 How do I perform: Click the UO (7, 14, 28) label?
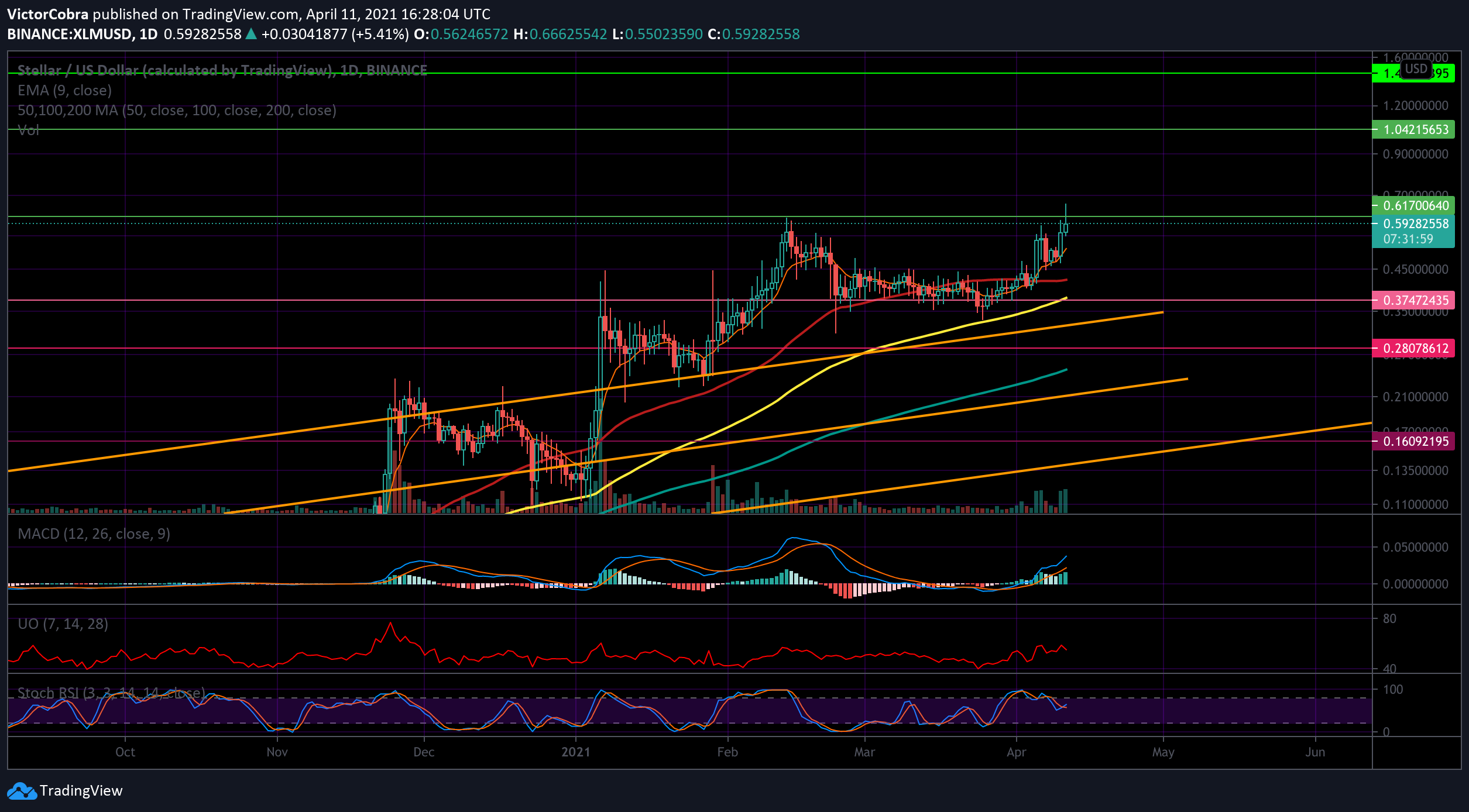[63, 624]
